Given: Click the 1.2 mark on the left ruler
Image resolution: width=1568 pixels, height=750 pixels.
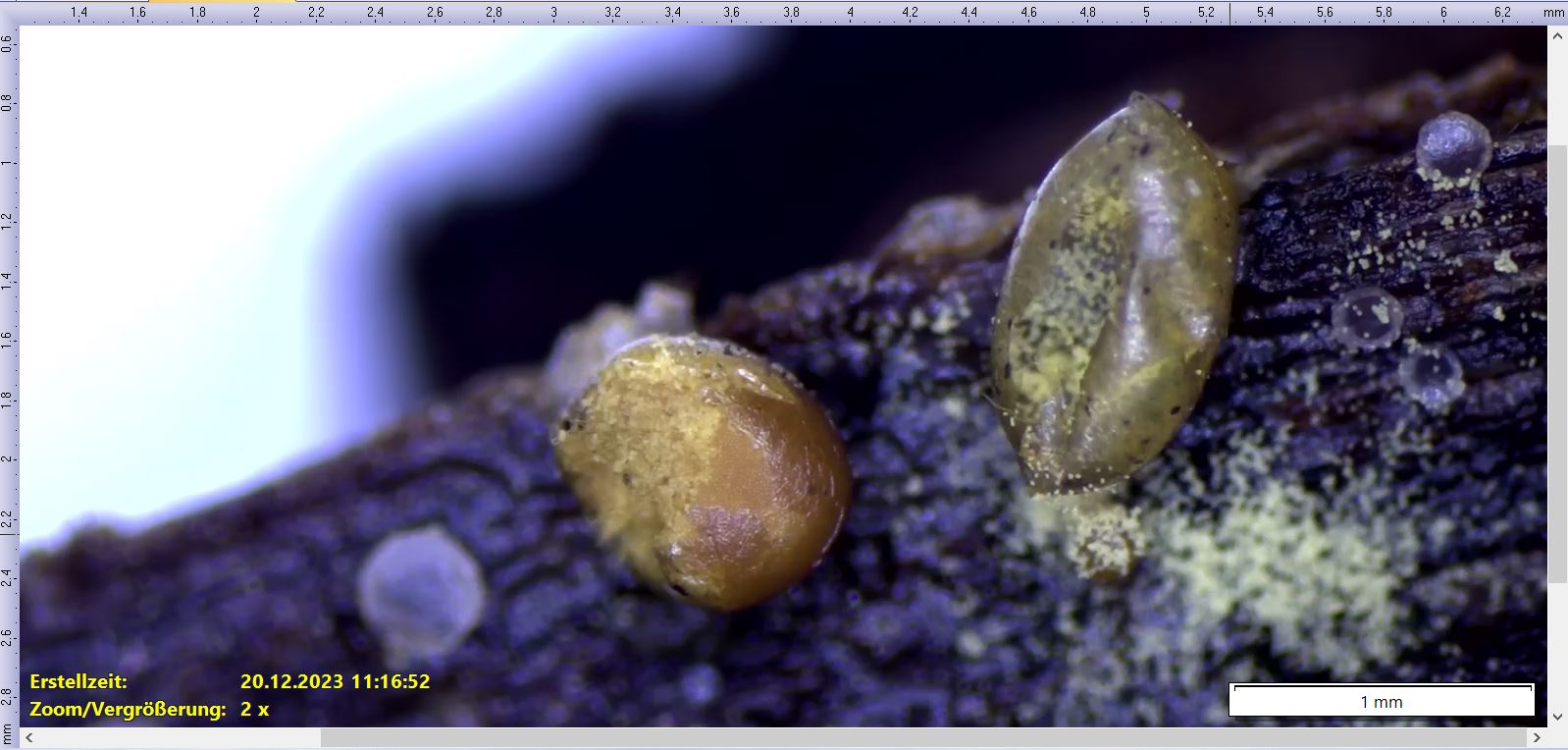Looking at the screenshot, I should point(8,221).
